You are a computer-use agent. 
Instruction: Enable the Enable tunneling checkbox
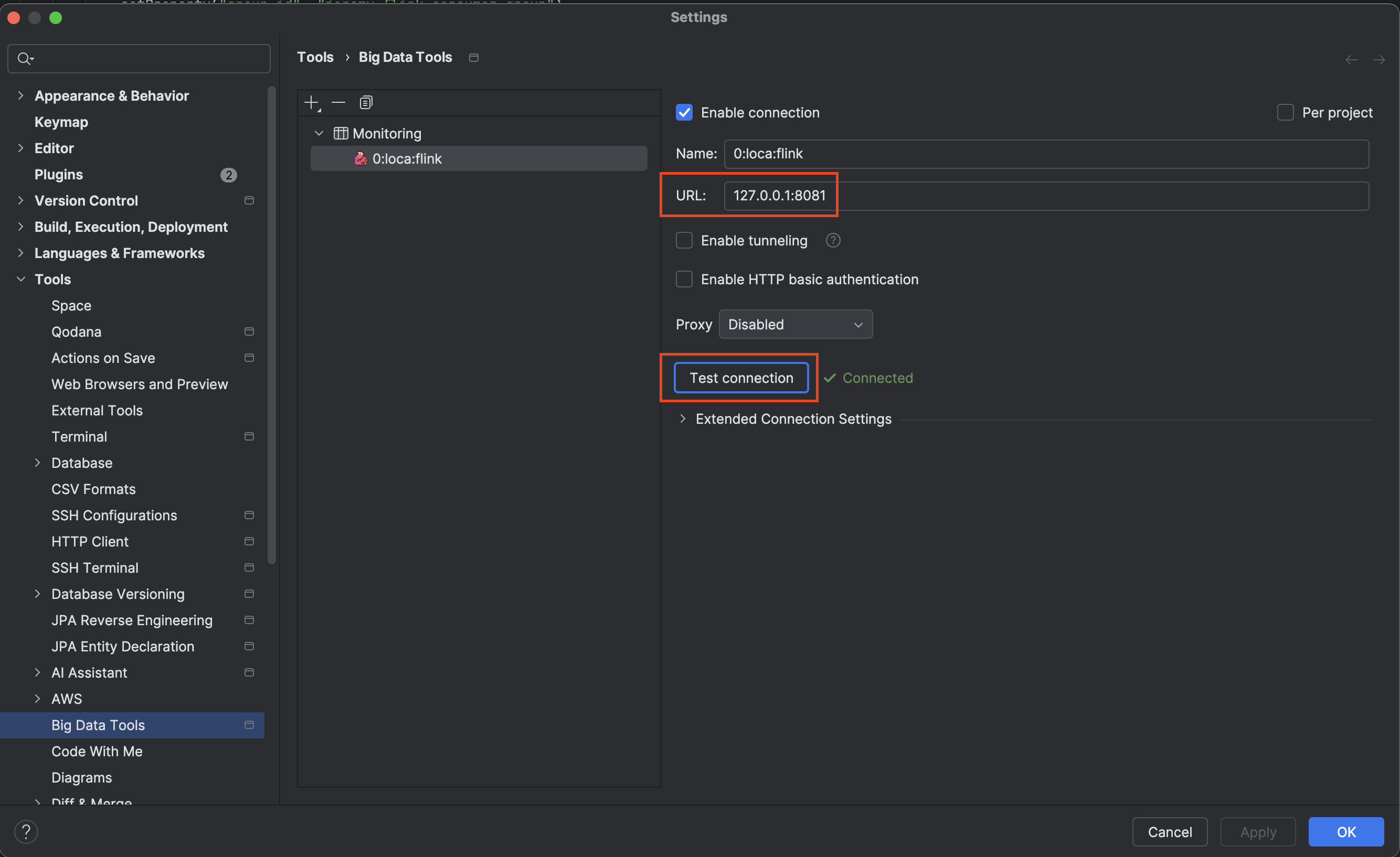pos(683,240)
